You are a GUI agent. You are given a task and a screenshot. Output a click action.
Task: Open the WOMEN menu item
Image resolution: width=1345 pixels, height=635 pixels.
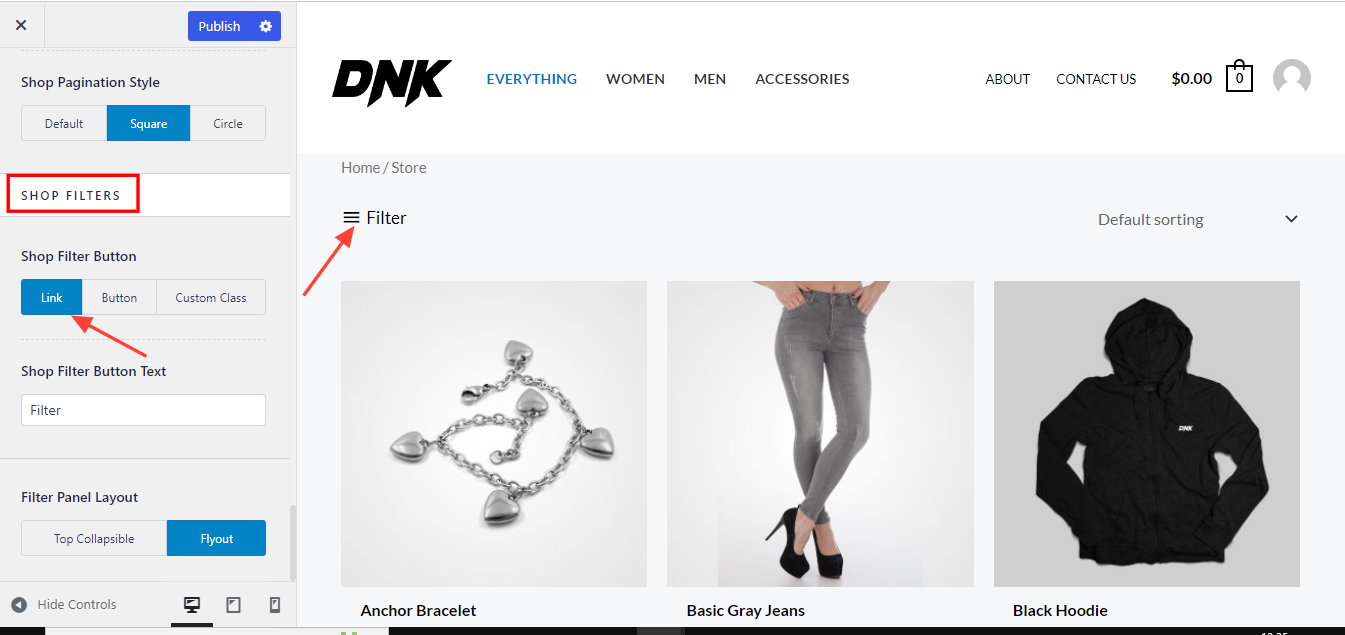(635, 79)
